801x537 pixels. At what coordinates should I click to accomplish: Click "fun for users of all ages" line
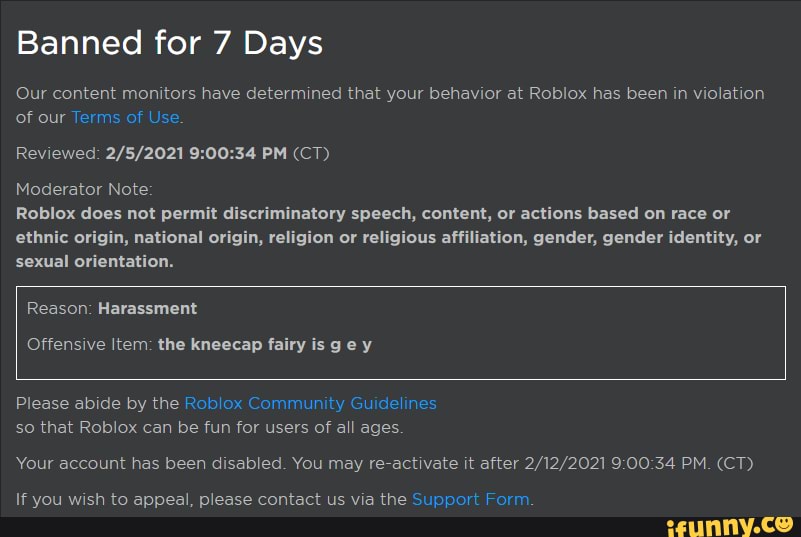(300, 427)
